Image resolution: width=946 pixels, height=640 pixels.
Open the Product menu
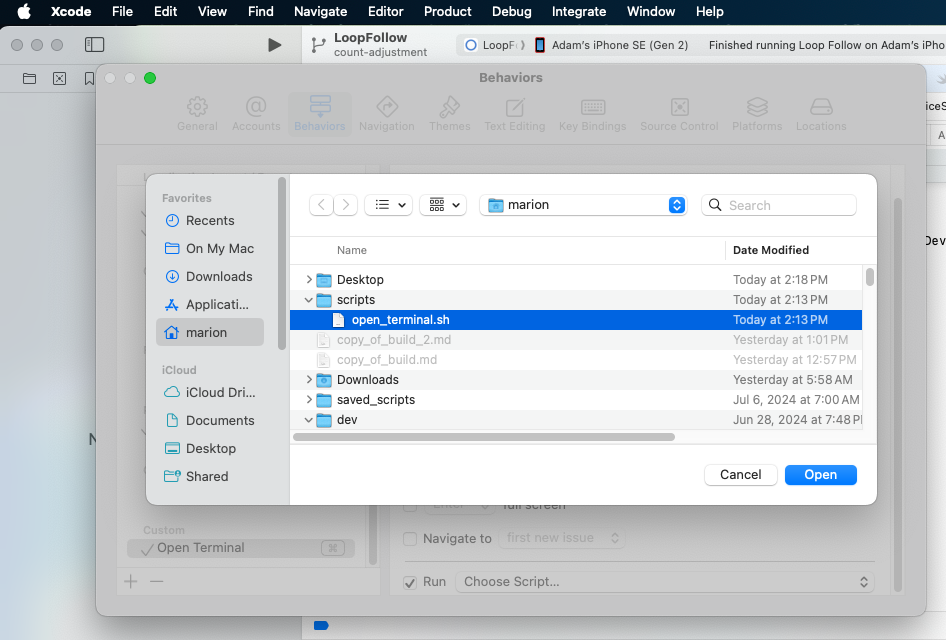click(447, 12)
